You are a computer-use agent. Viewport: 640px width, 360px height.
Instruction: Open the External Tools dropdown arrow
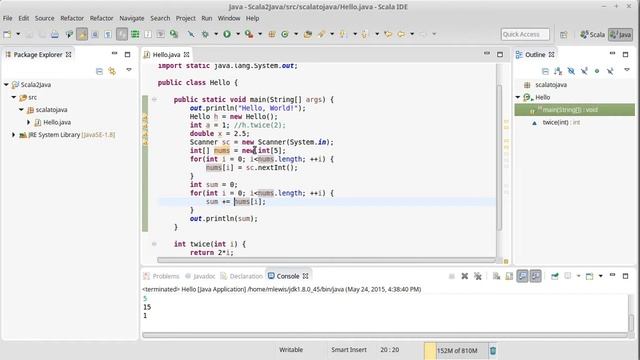tap(260, 35)
